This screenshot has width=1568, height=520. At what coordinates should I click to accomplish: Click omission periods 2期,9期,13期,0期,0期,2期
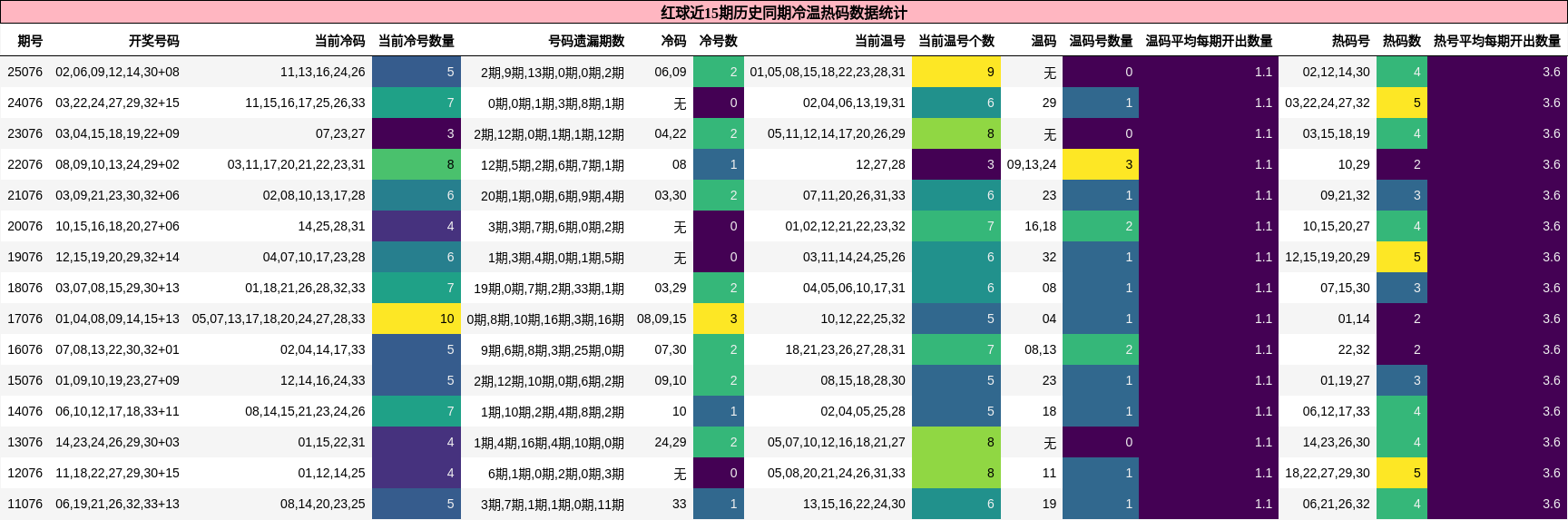click(x=553, y=72)
